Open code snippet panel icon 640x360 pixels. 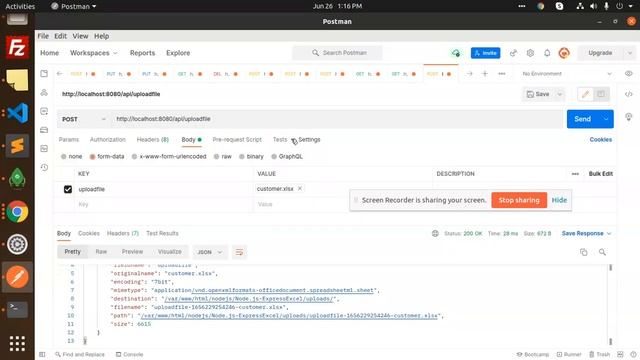click(629, 94)
